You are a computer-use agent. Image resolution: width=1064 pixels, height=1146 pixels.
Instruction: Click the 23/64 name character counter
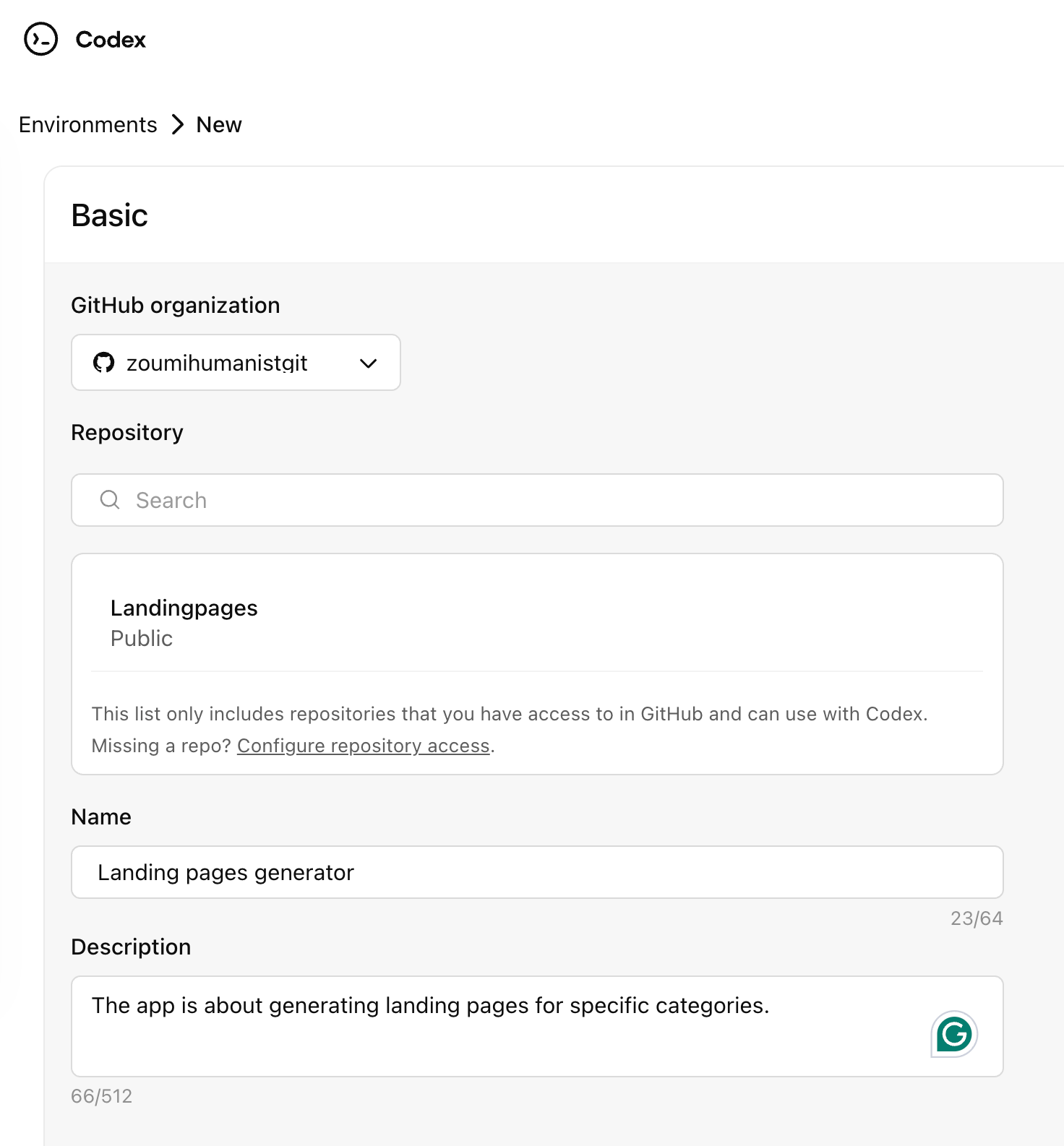pos(977,918)
